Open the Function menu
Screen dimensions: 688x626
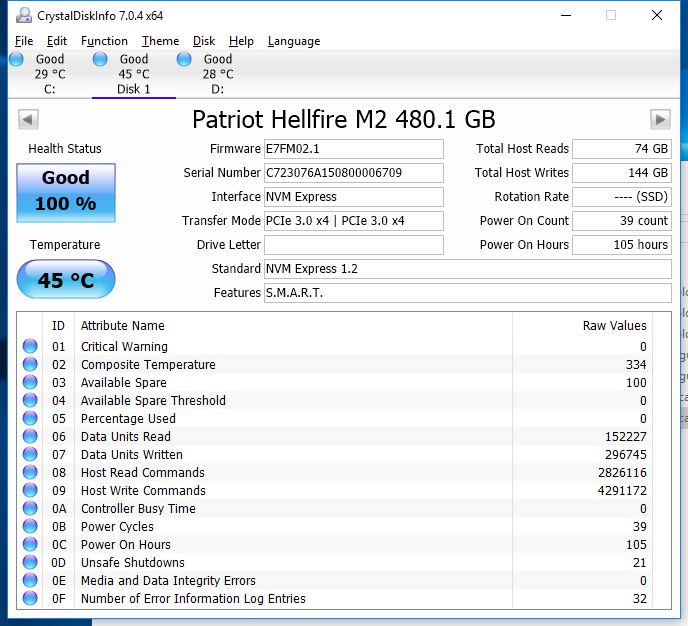click(x=104, y=41)
